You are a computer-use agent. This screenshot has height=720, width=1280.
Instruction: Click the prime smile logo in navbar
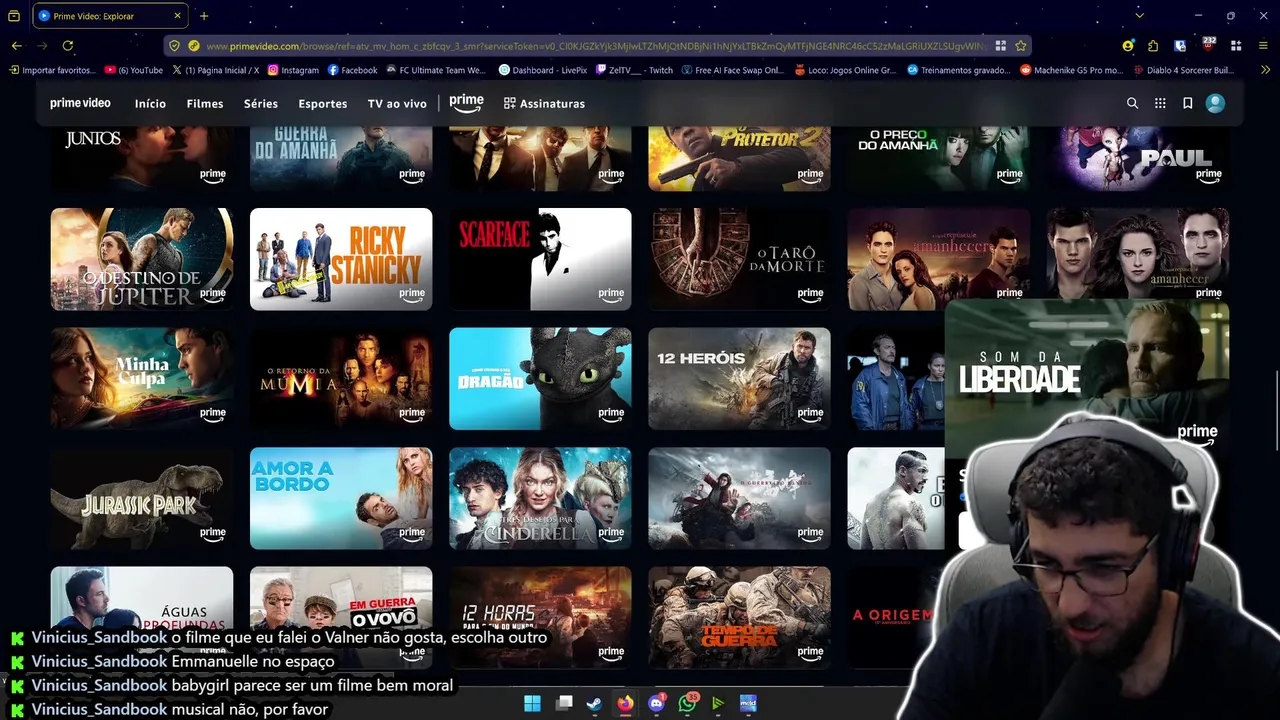tap(466, 103)
